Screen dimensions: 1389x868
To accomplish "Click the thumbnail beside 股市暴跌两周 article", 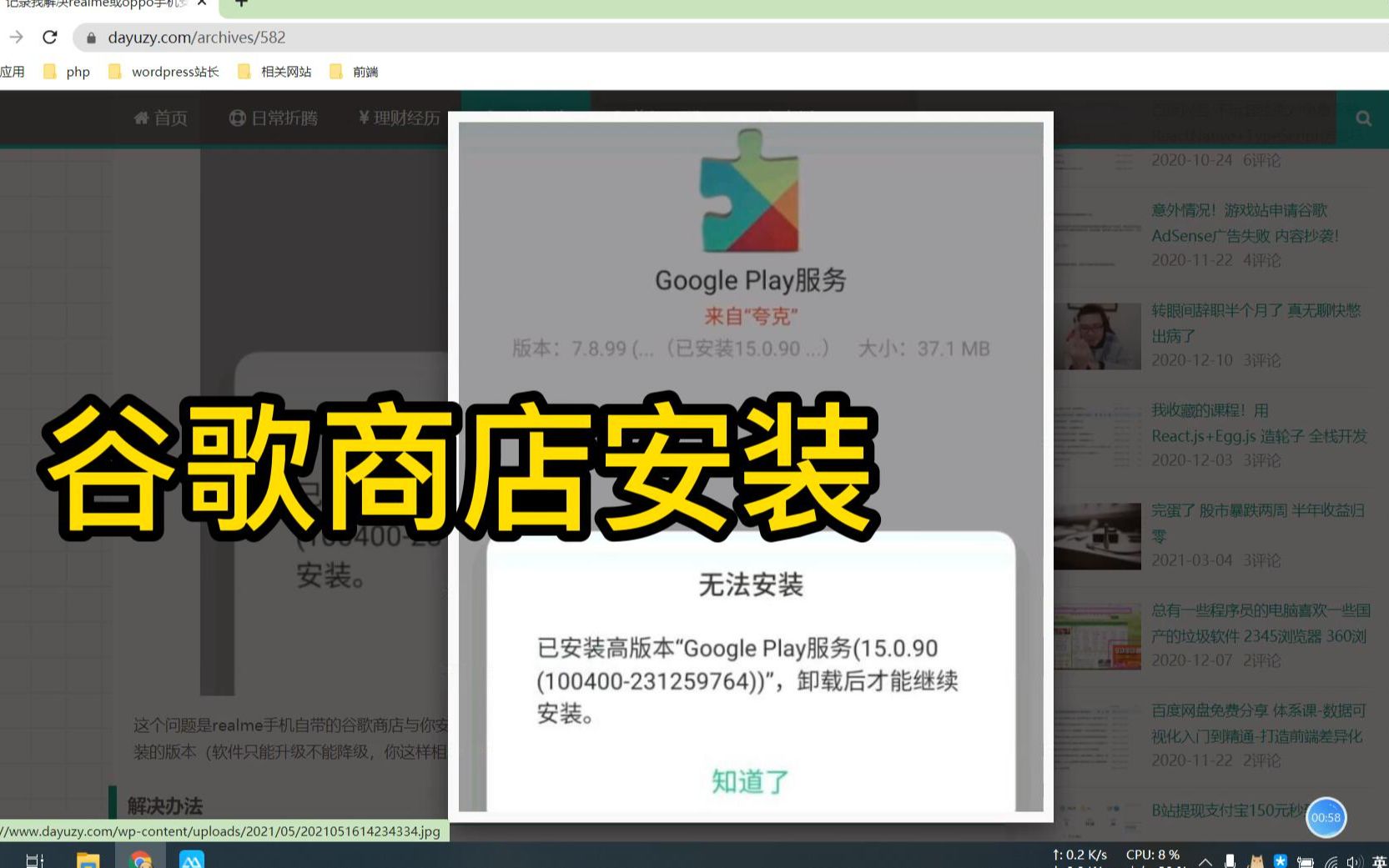I will point(1097,536).
